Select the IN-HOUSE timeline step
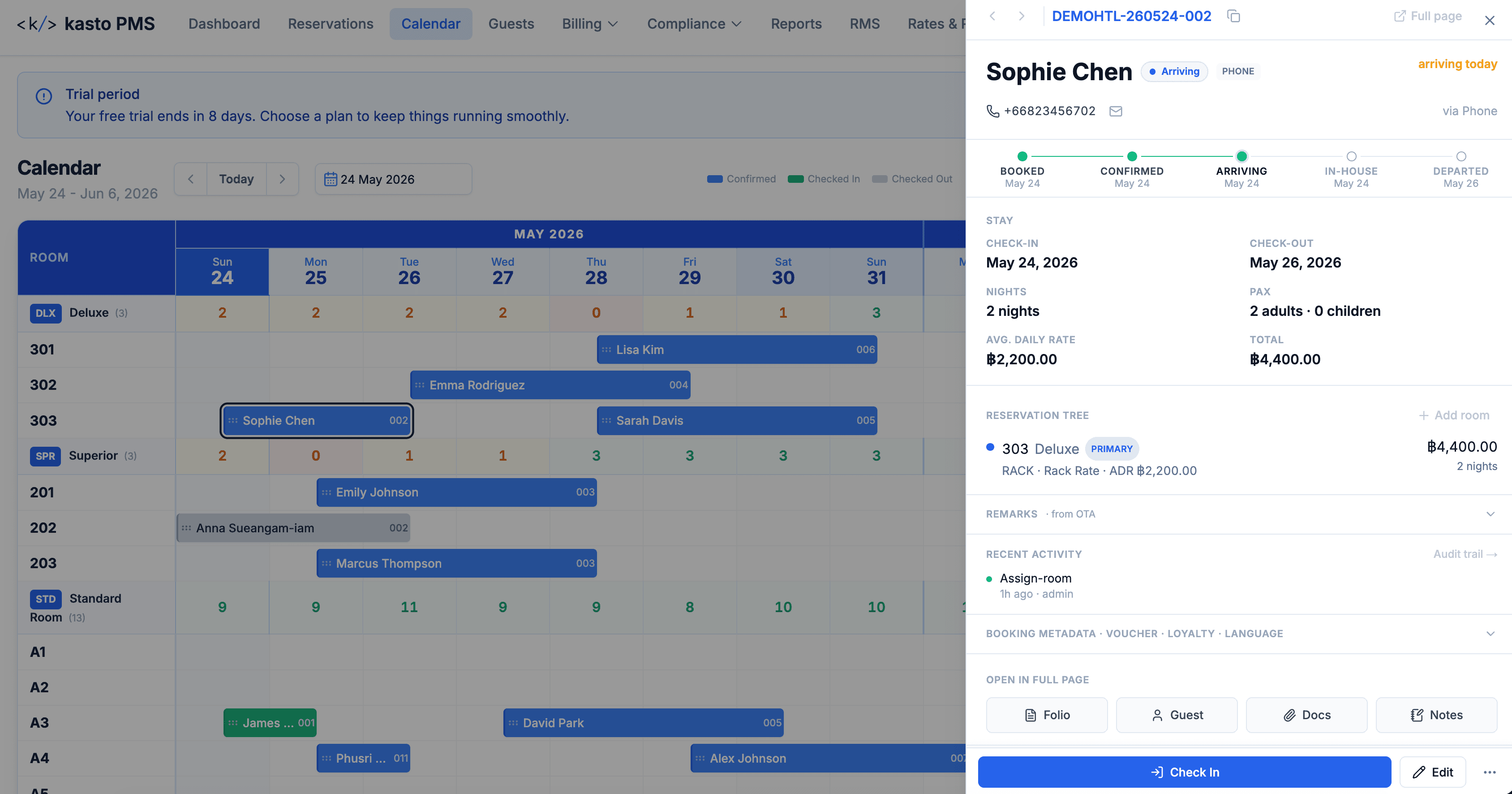 pyautogui.click(x=1351, y=170)
